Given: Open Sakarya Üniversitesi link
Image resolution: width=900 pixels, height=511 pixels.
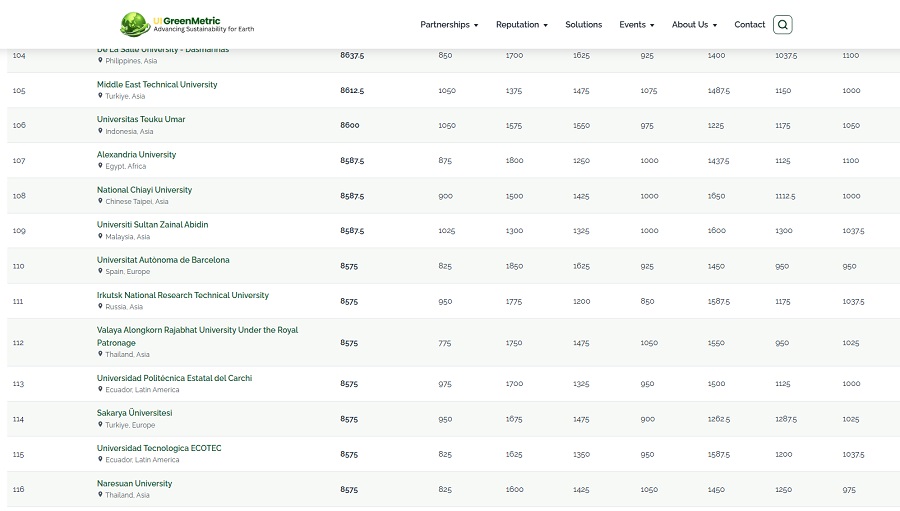Looking at the screenshot, I should (x=134, y=413).
